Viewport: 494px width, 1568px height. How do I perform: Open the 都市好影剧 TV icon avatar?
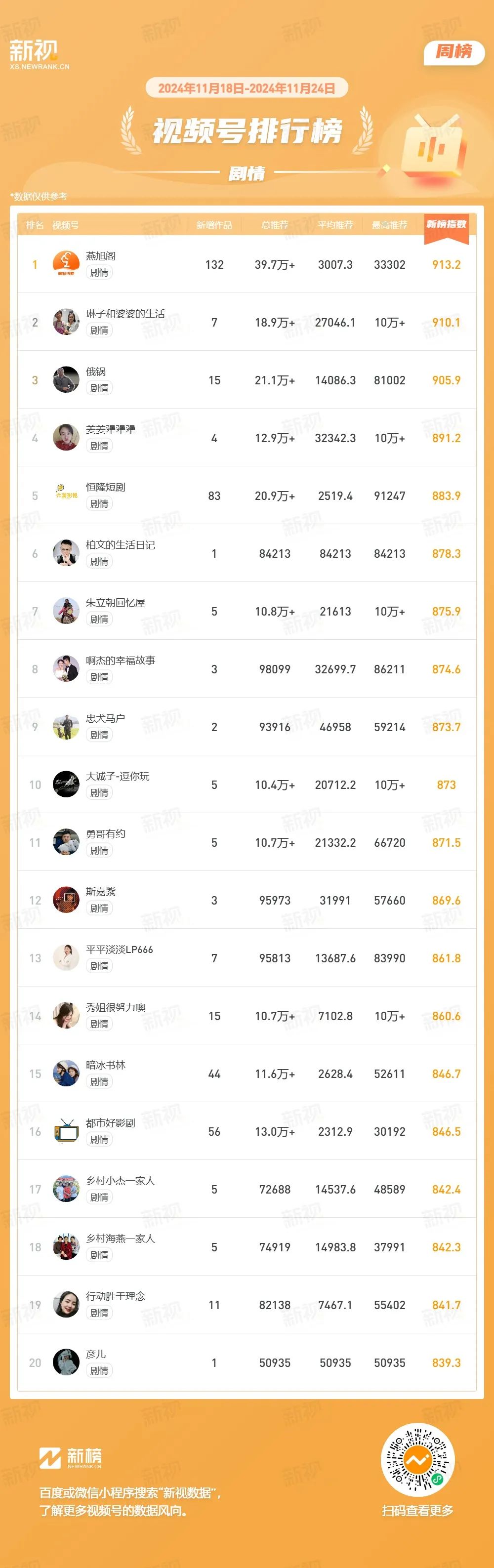66,1131
